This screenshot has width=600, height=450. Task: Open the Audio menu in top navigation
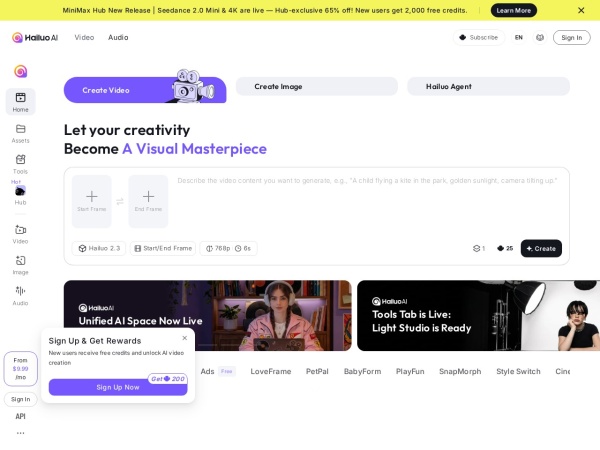point(118,38)
